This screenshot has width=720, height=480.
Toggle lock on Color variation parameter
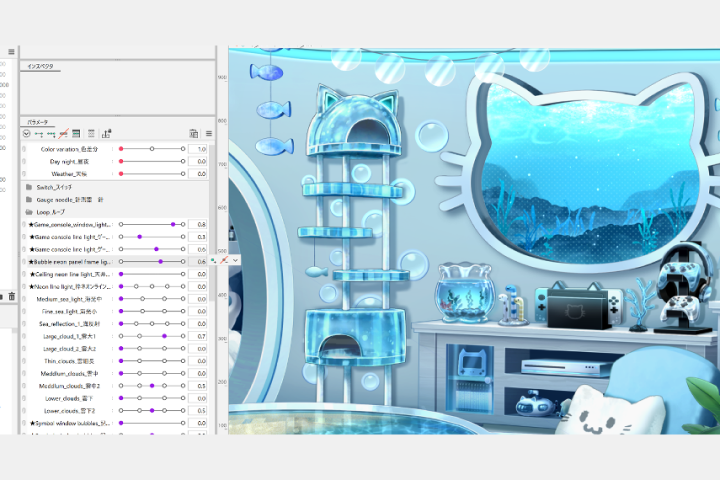coord(24,149)
